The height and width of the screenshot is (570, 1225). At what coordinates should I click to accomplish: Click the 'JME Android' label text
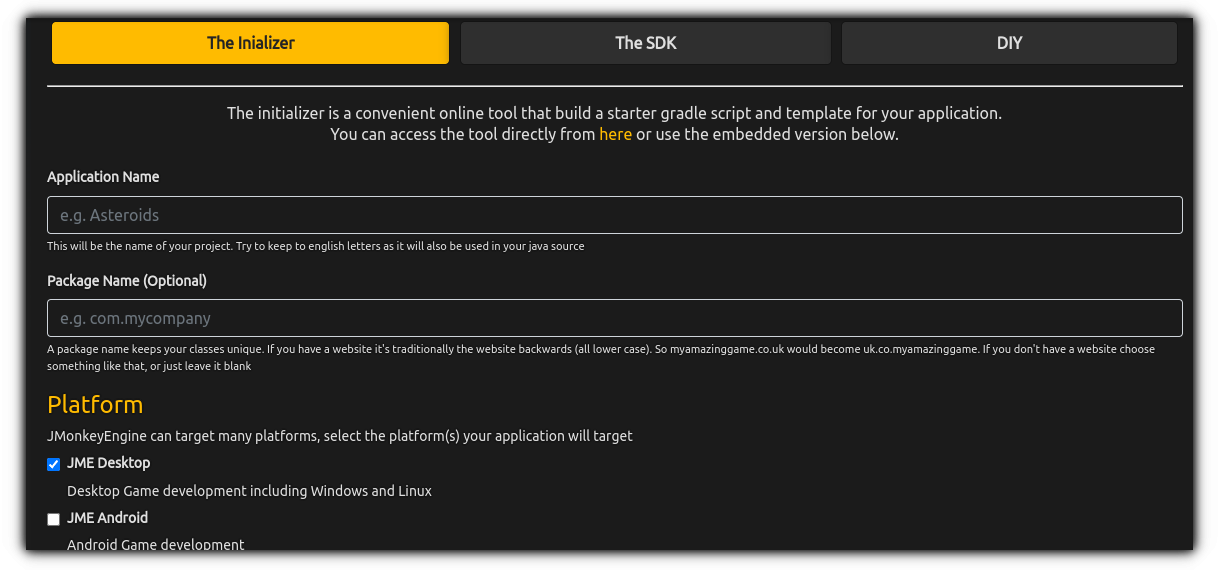coord(107,518)
